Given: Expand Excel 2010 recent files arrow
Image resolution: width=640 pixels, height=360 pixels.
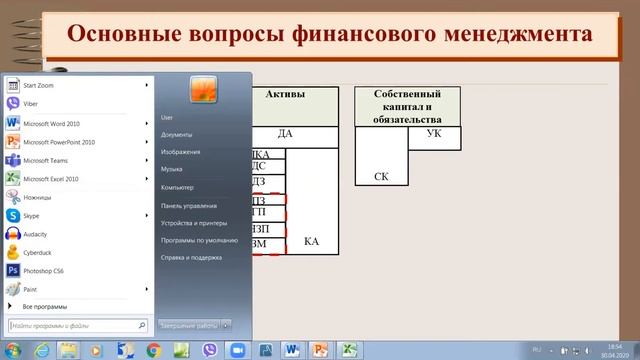Looking at the screenshot, I should tap(147, 178).
